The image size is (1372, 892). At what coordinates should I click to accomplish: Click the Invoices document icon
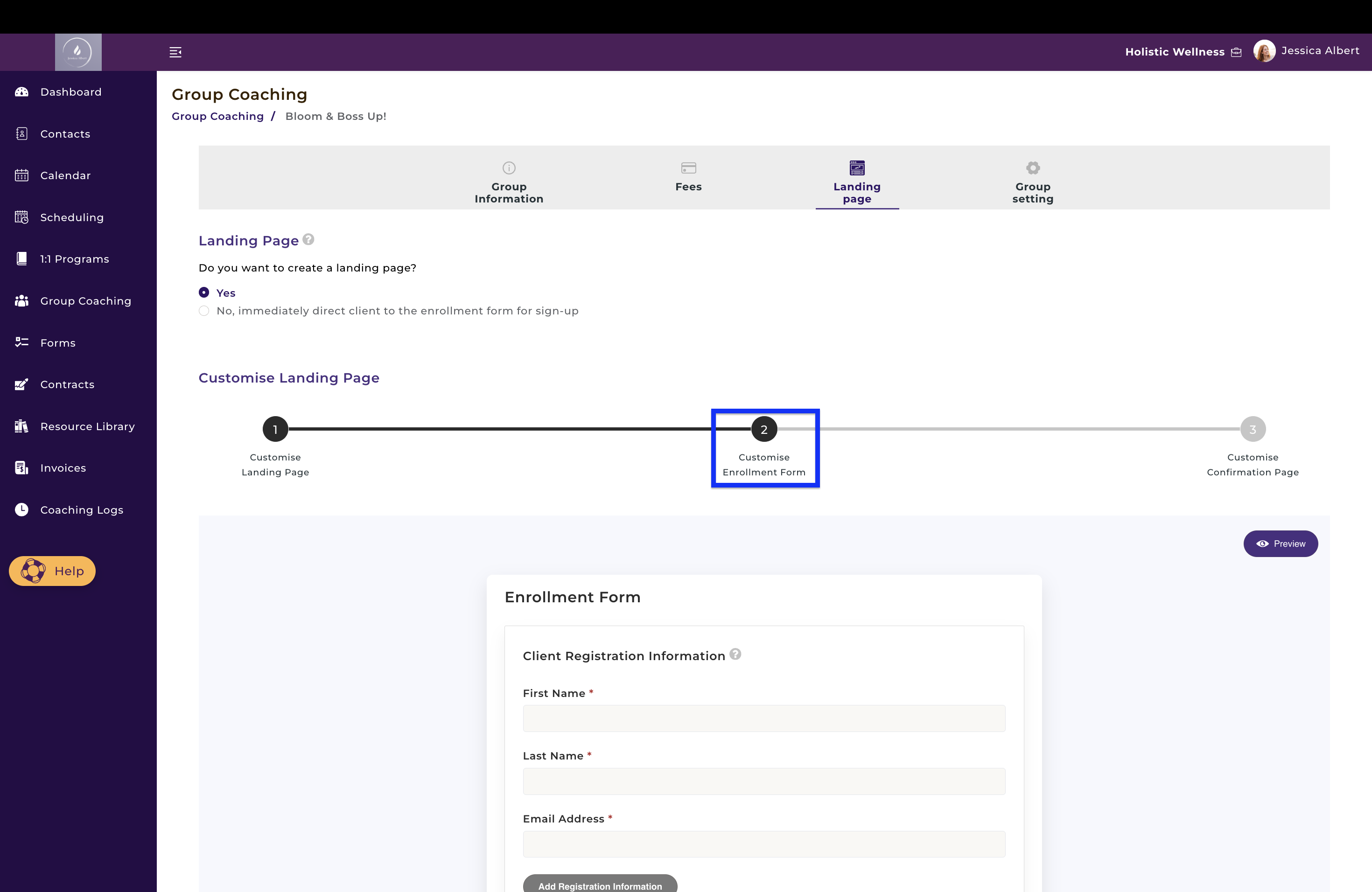pos(21,468)
